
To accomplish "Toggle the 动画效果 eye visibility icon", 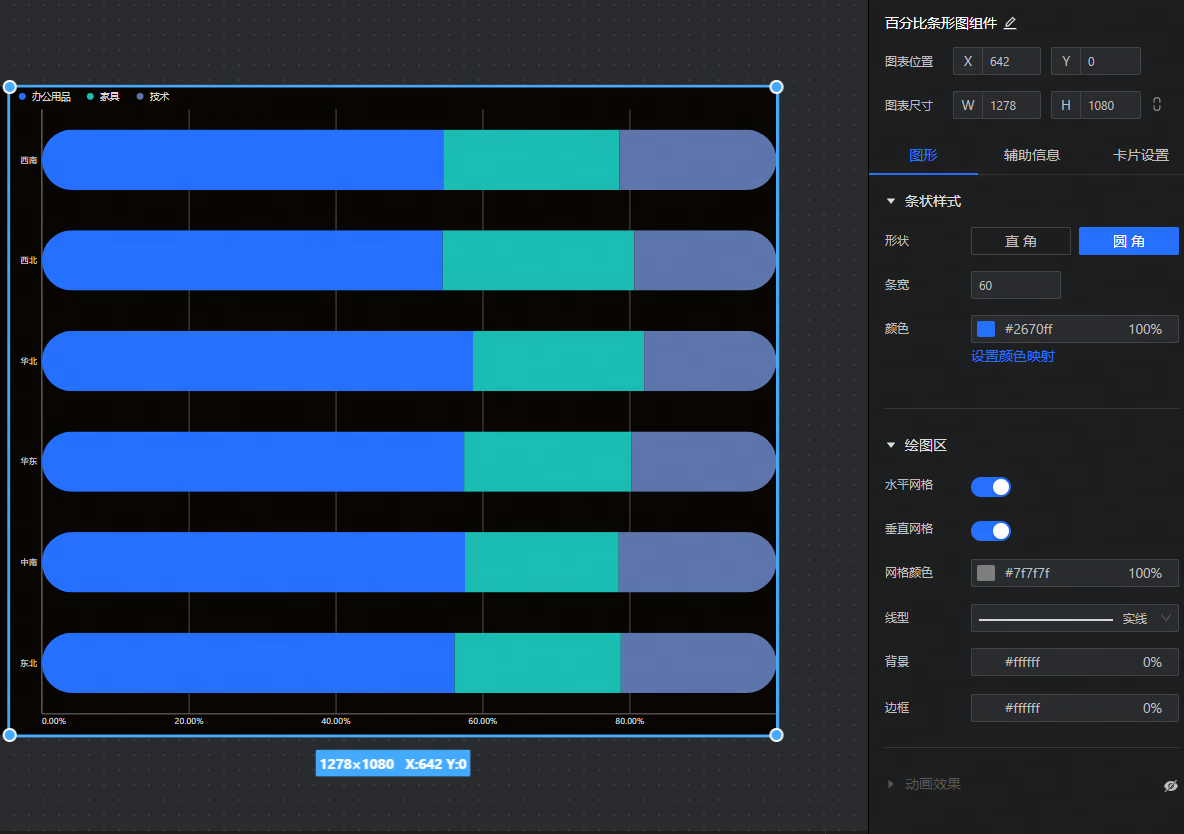I will (x=1171, y=786).
